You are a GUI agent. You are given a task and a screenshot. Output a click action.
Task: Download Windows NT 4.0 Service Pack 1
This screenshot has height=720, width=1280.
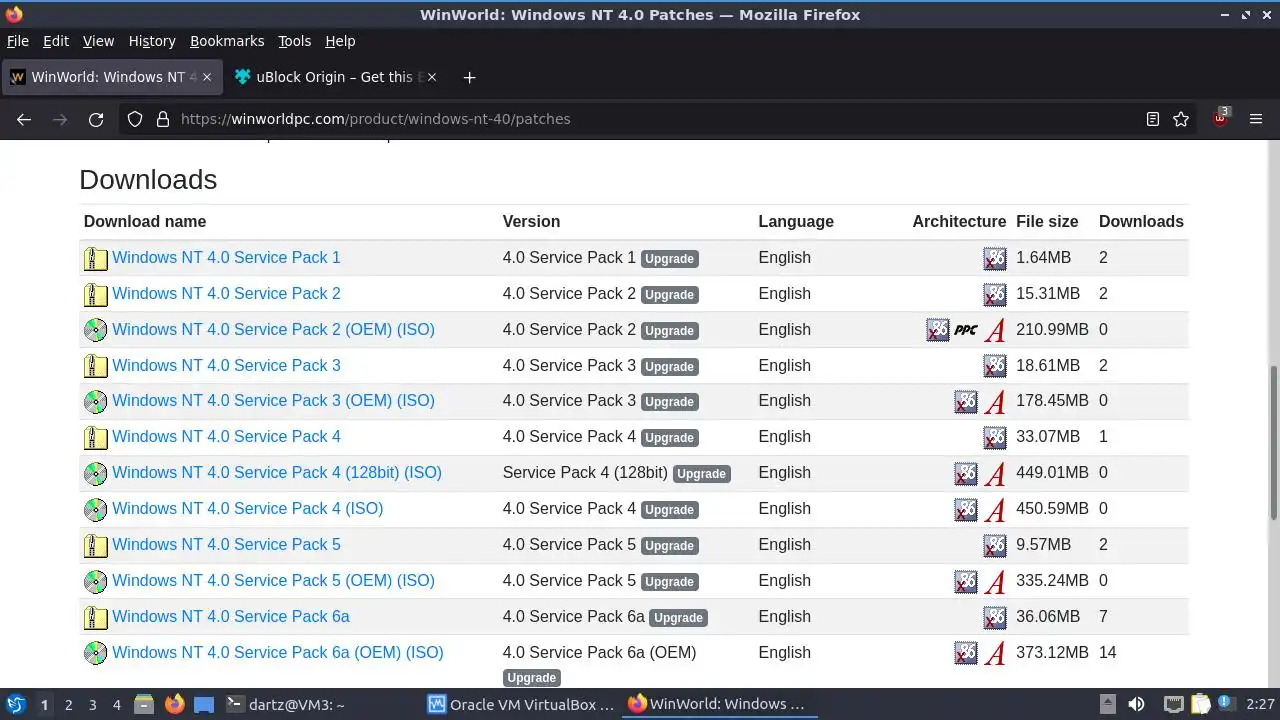click(x=226, y=257)
